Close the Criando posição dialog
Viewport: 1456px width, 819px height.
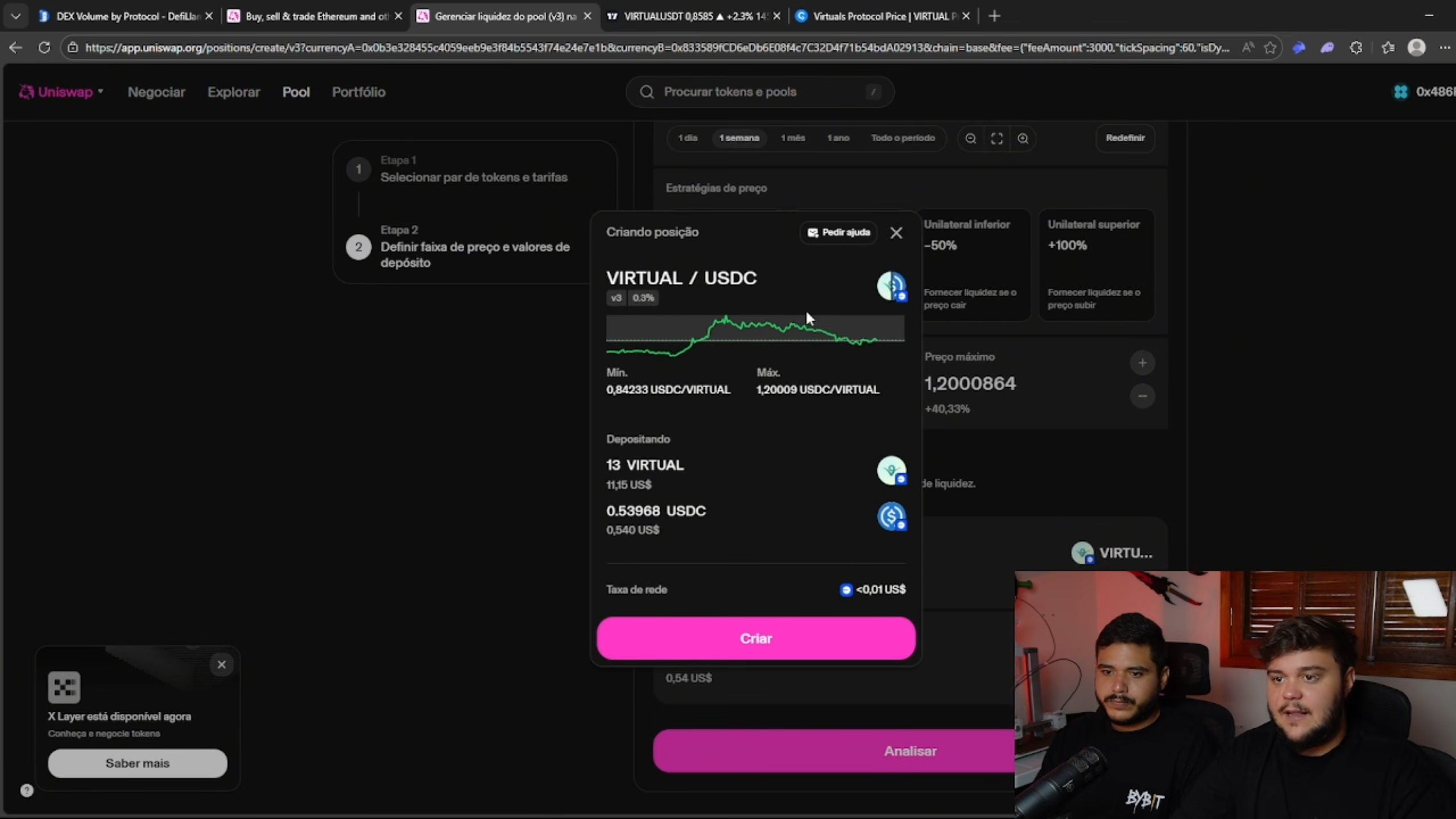[896, 233]
